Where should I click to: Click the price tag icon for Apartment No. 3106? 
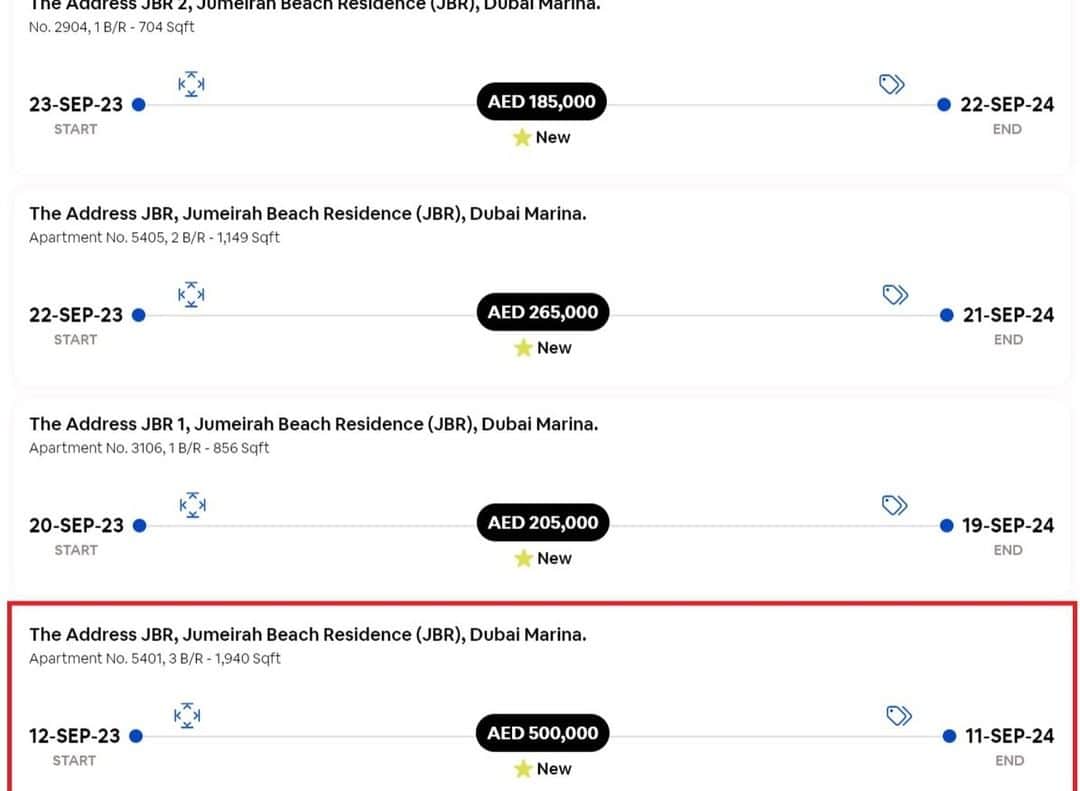pyautogui.click(x=894, y=505)
